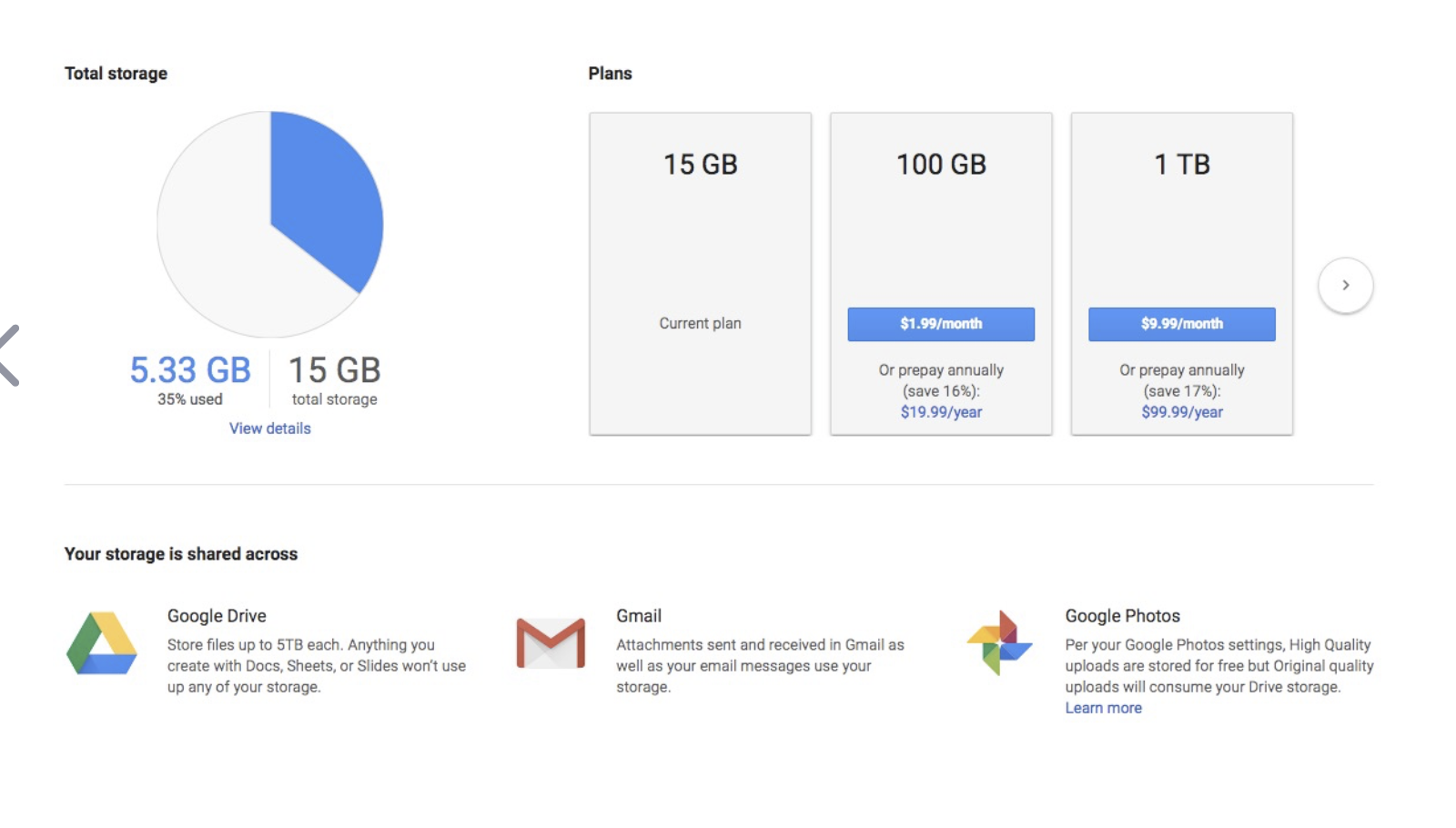
Task: Click the Google Photos pinwheel icon
Action: click(999, 643)
